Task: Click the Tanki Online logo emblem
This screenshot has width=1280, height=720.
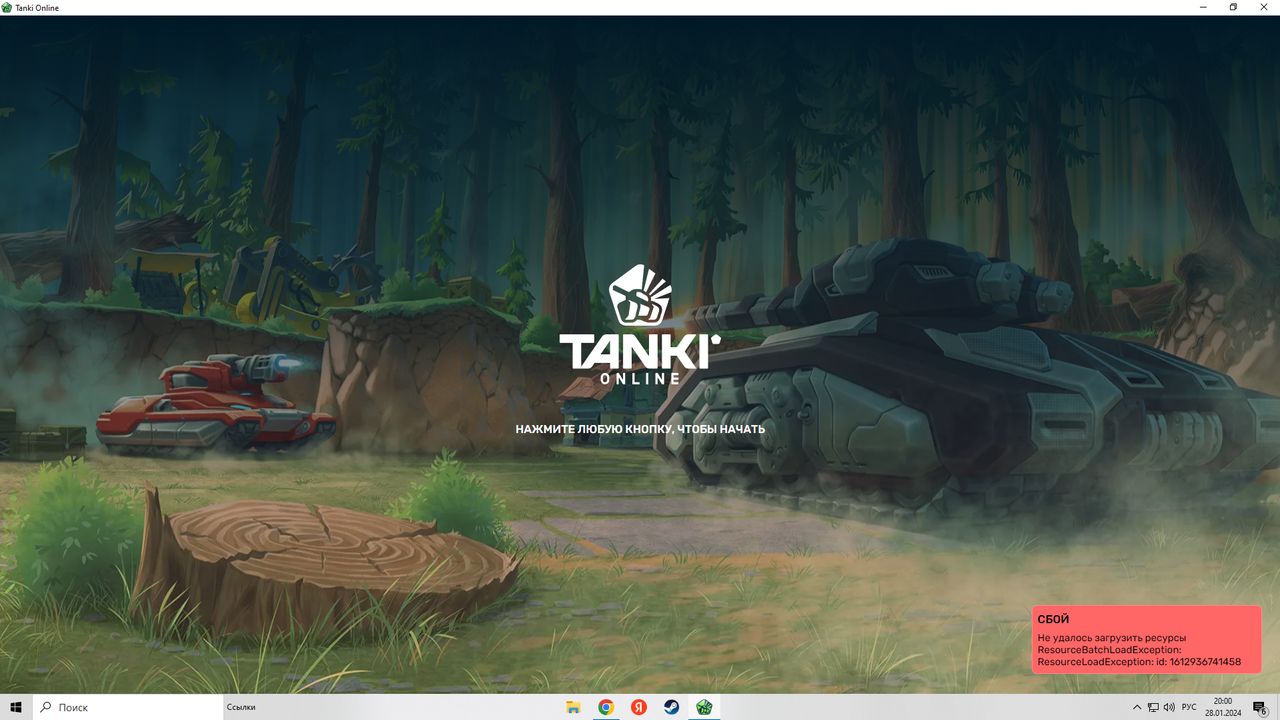Action: (640, 295)
